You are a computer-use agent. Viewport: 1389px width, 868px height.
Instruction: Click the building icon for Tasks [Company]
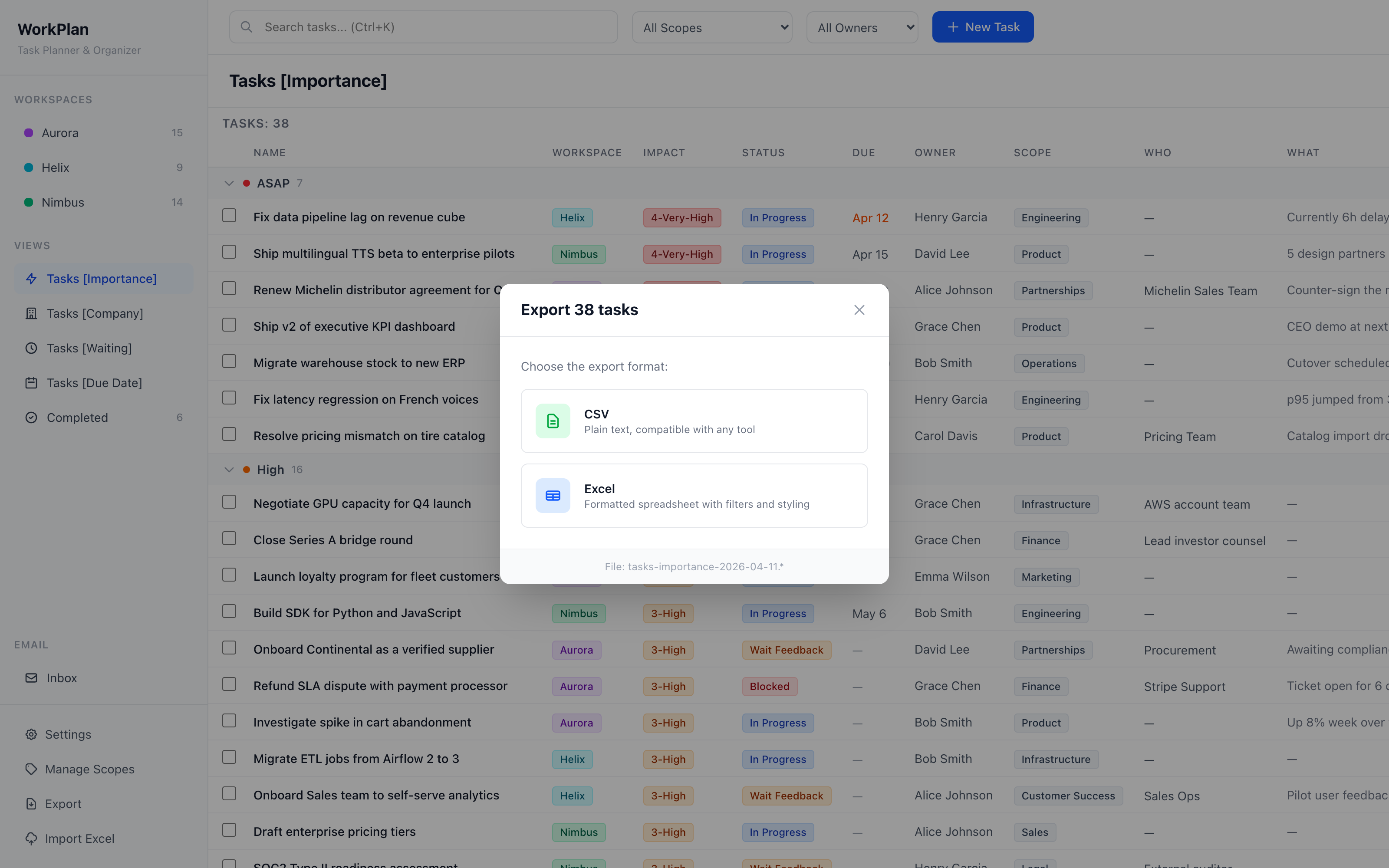(32, 313)
